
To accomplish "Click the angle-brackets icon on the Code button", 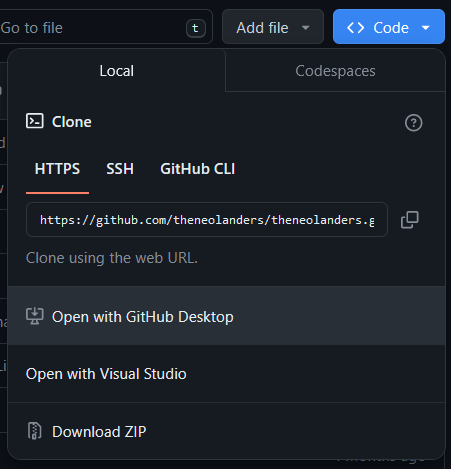I will (355, 28).
